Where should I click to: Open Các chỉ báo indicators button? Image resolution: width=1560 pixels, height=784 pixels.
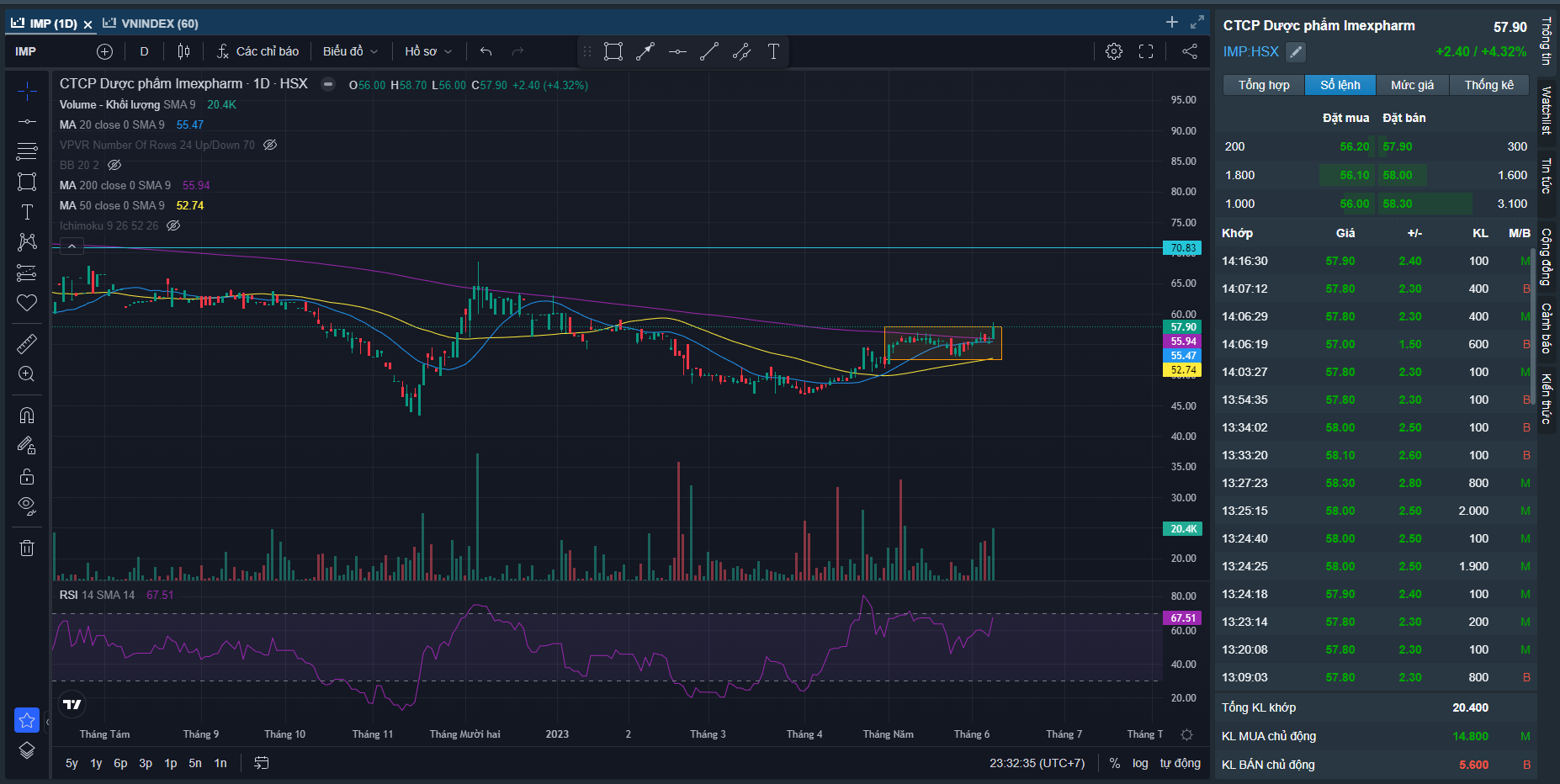tap(257, 51)
